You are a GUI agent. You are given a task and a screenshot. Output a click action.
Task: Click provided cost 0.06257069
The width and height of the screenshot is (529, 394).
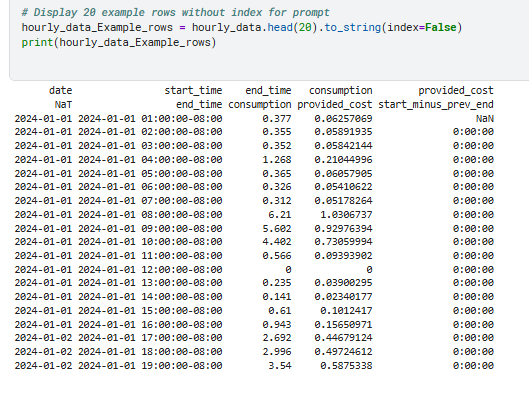coord(343,119)
